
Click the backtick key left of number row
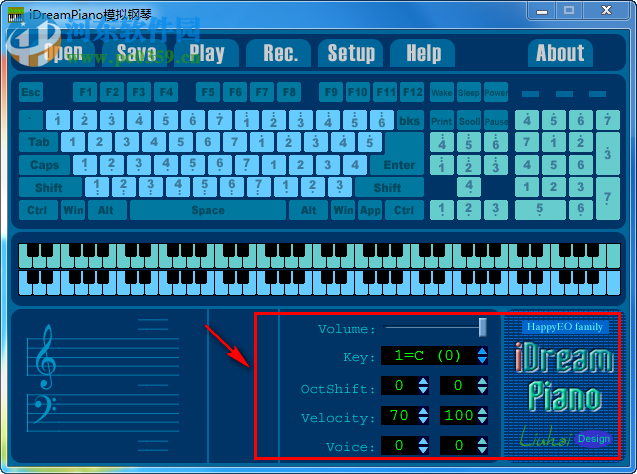[x=31, y=120]
